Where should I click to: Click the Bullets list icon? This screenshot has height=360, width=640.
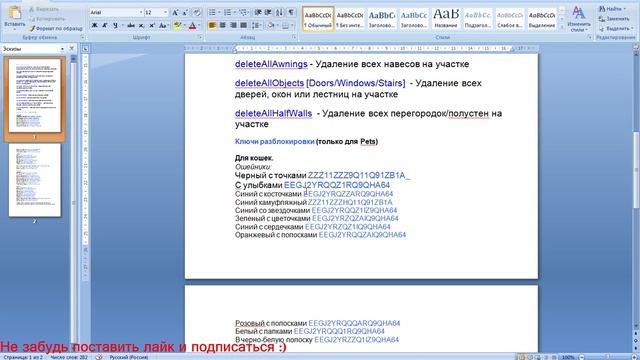point(212,13)
